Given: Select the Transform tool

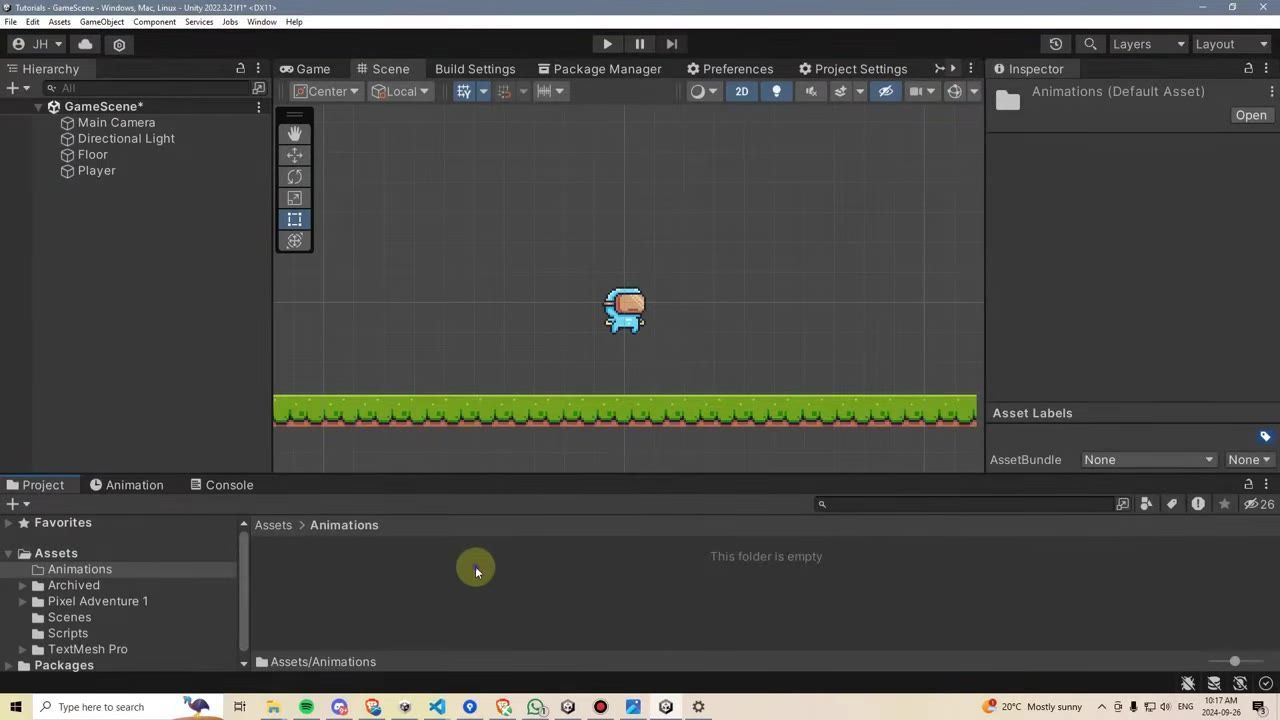Looking at the screenshot, I should pos(294,240).
